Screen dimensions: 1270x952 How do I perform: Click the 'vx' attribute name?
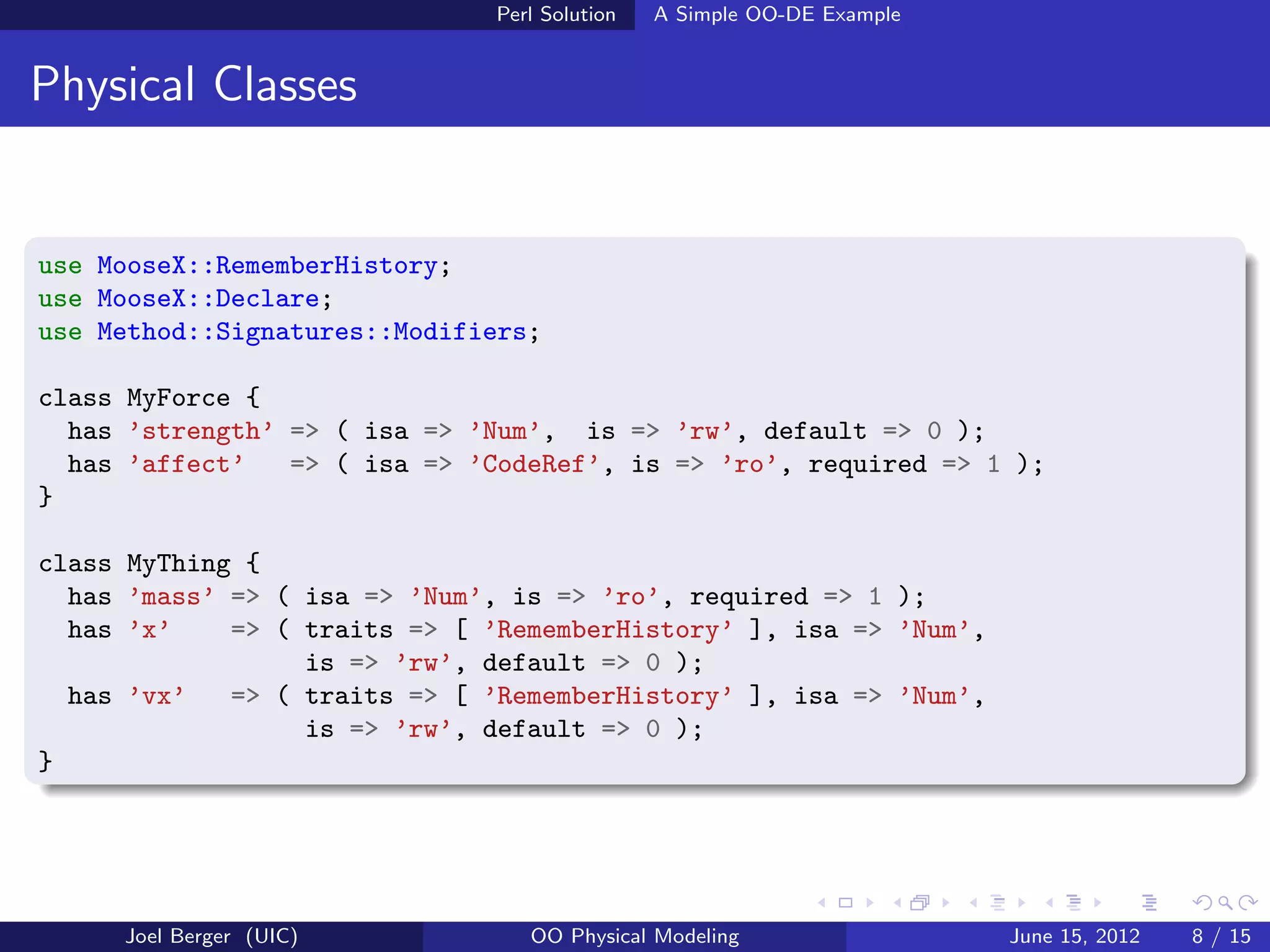pos(156,696)
